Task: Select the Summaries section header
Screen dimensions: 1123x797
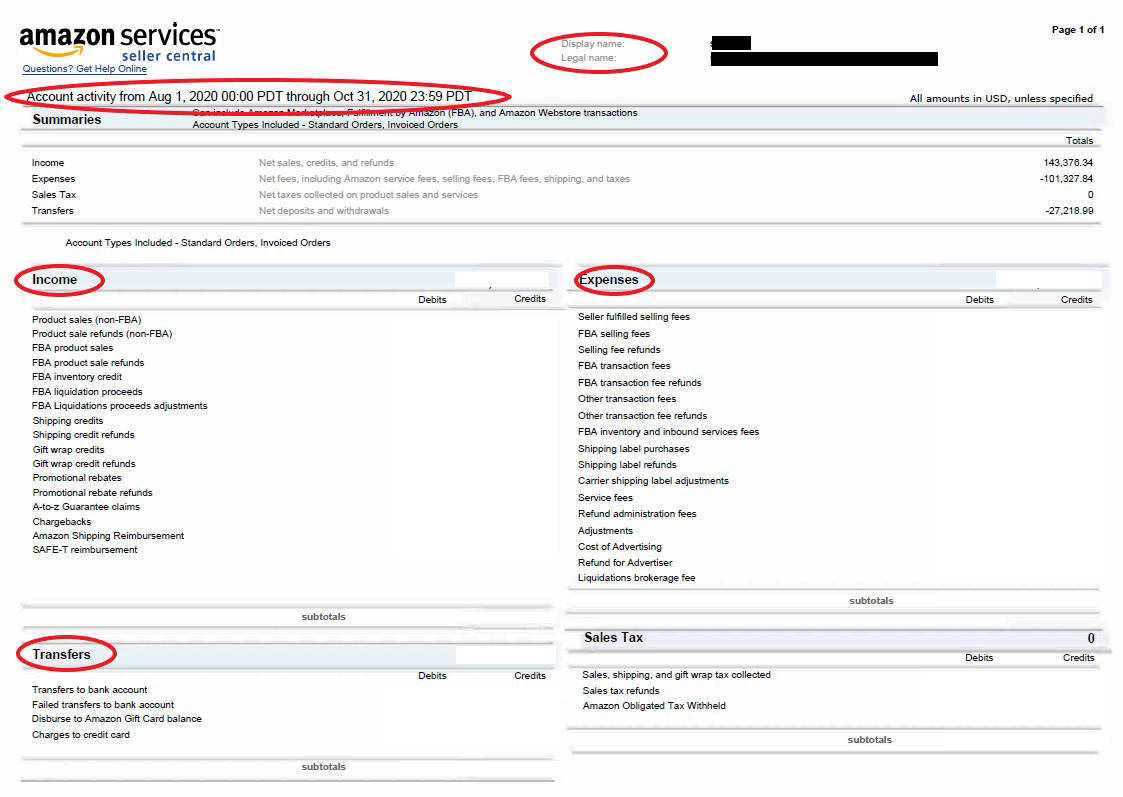Action: (67, 120)
